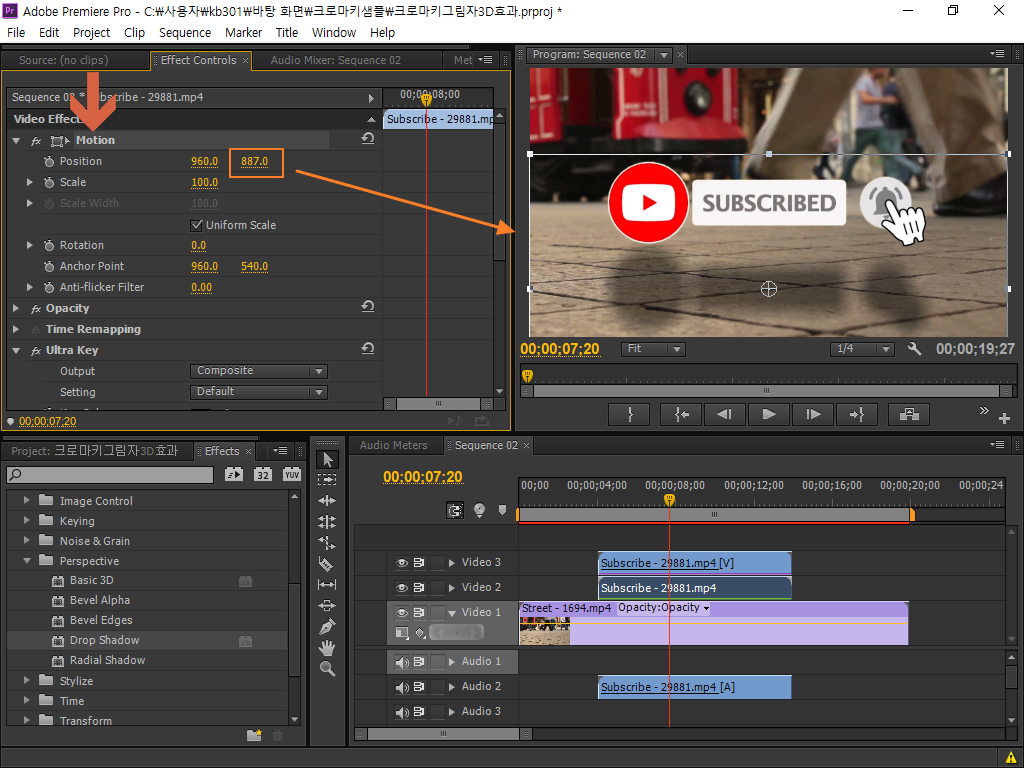Add a marker in the timeline
Viewport: 1024px width, 768px height.
[502, 510]
